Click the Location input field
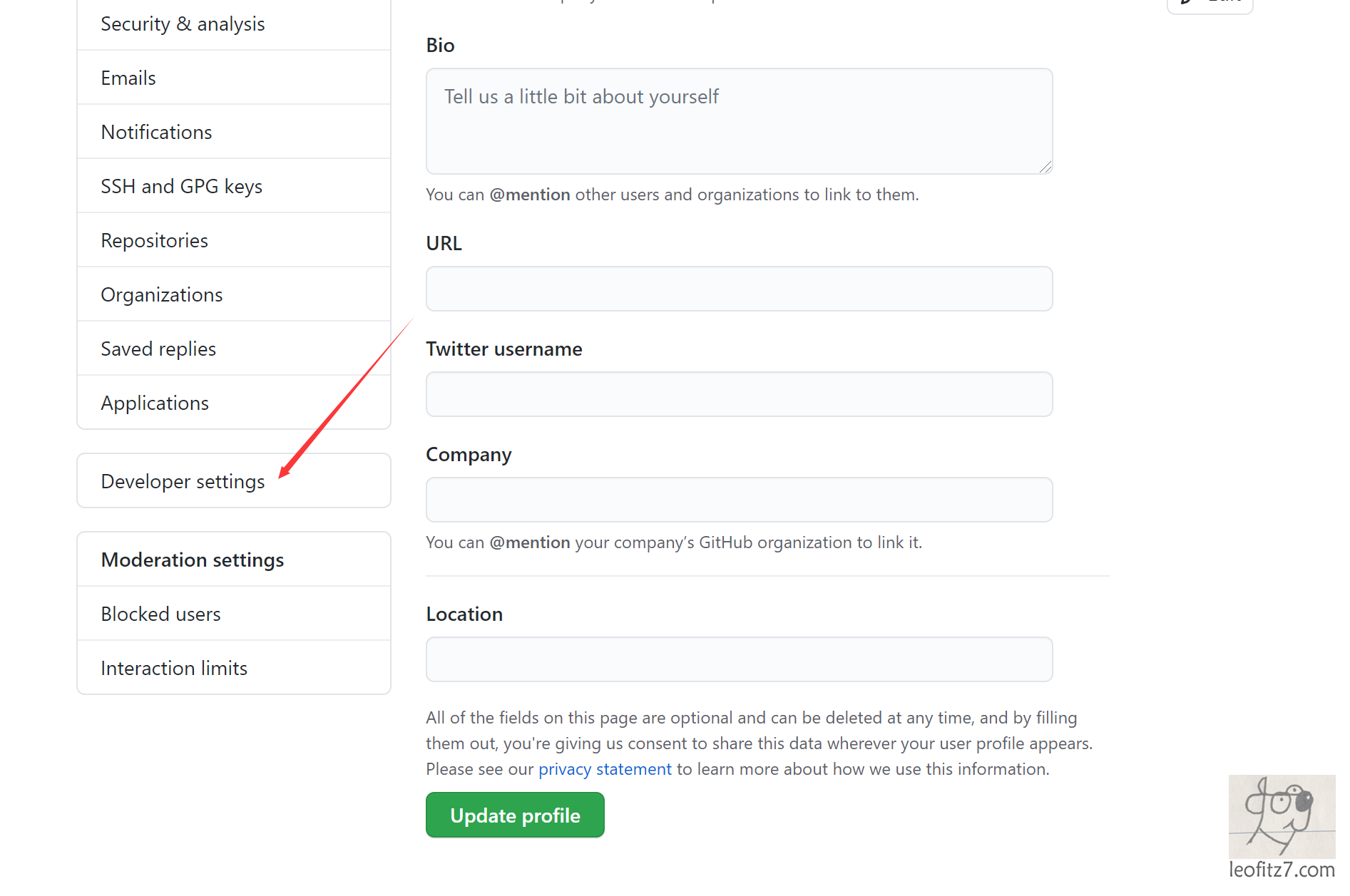This screenshot has height=896, width=1350. click(x=739, y=659)
